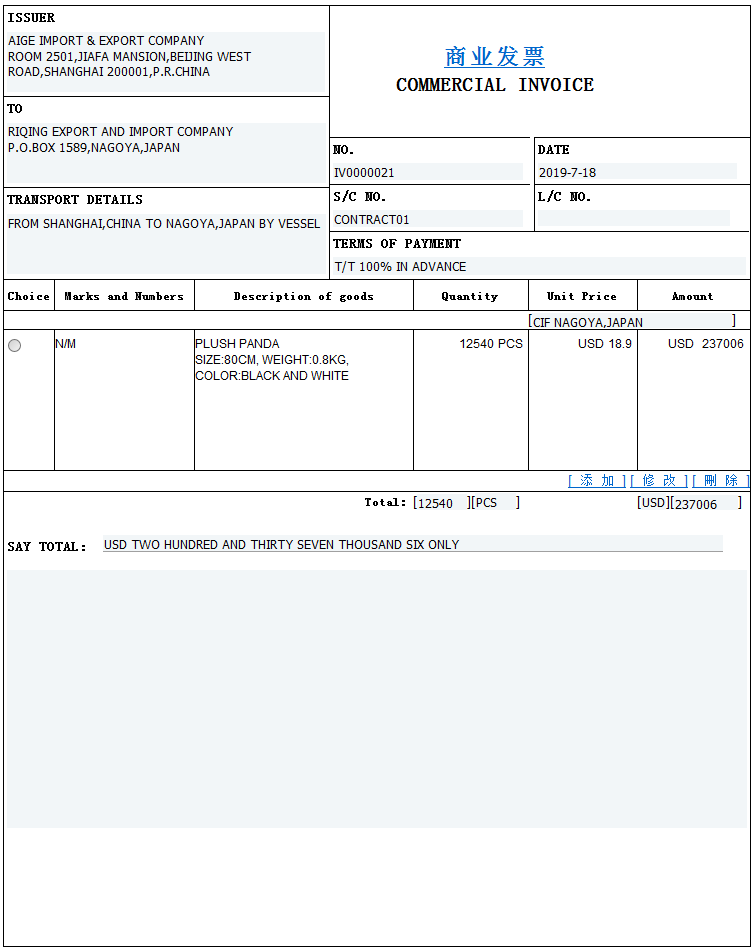
Task: Click the Total quantity field 12540
Action: [440, 504]
